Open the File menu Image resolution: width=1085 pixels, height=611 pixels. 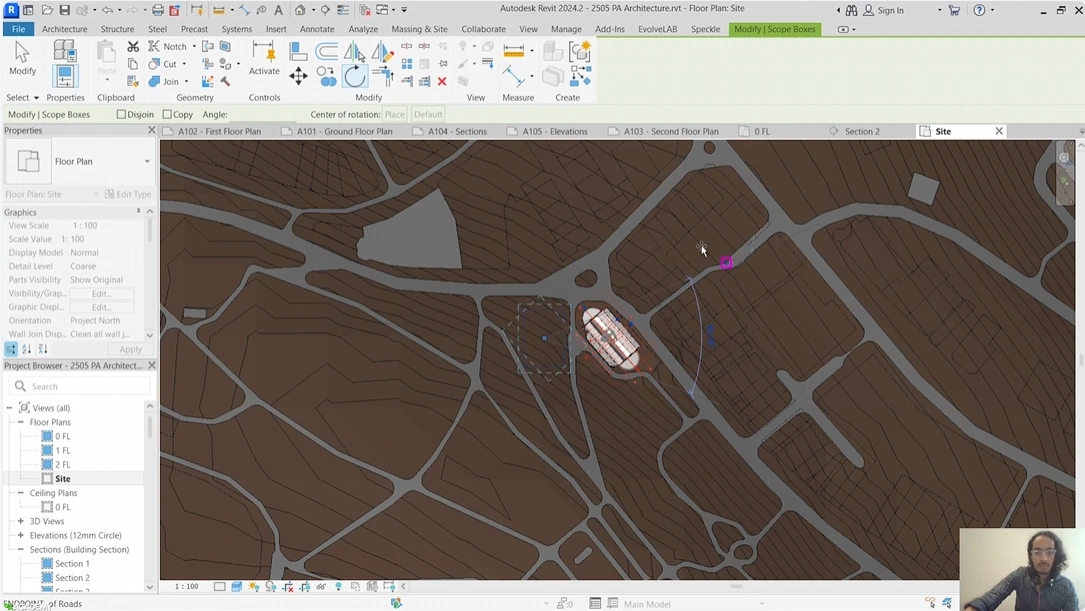[19, 29]
